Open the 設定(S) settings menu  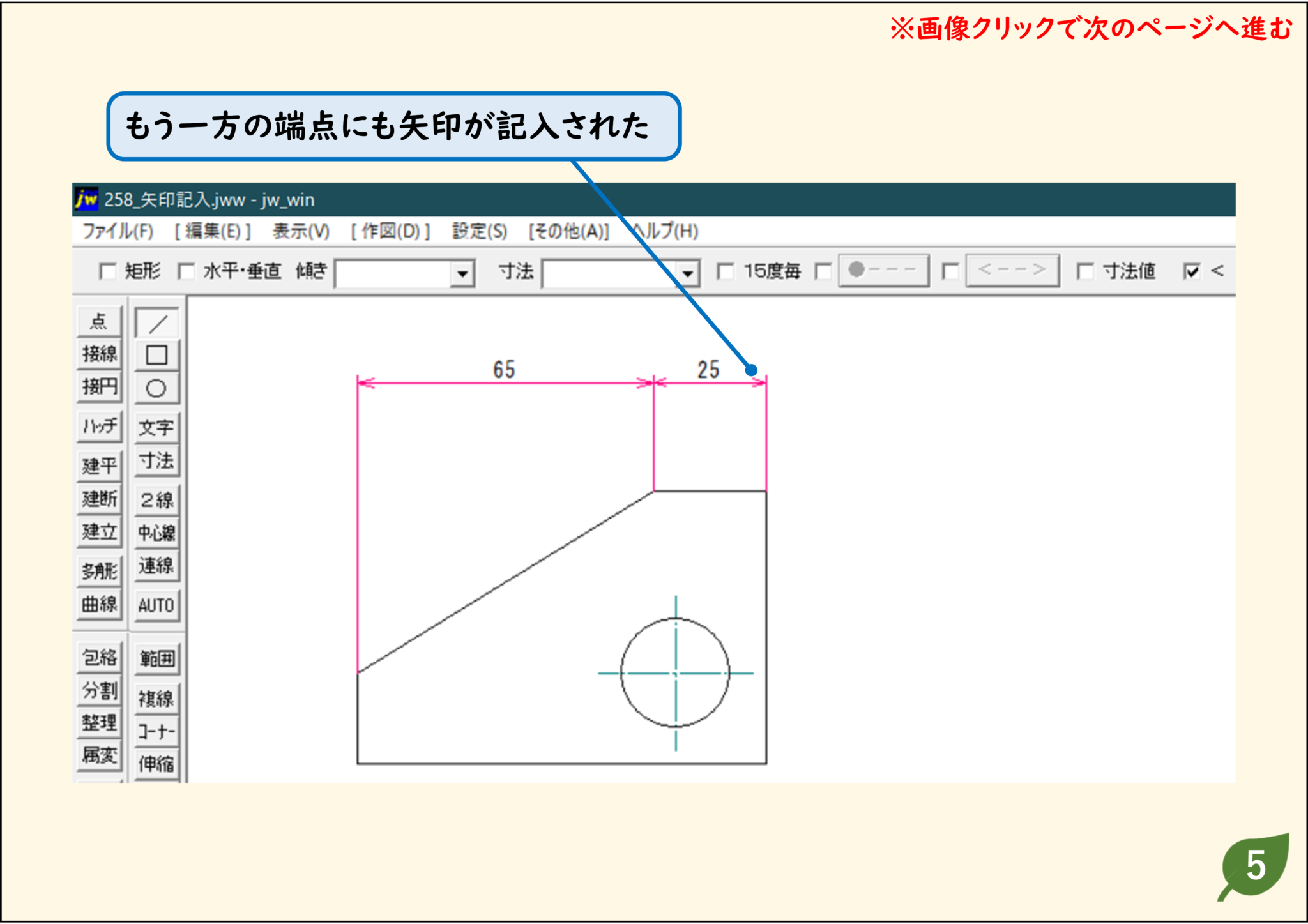coord(478,232)
